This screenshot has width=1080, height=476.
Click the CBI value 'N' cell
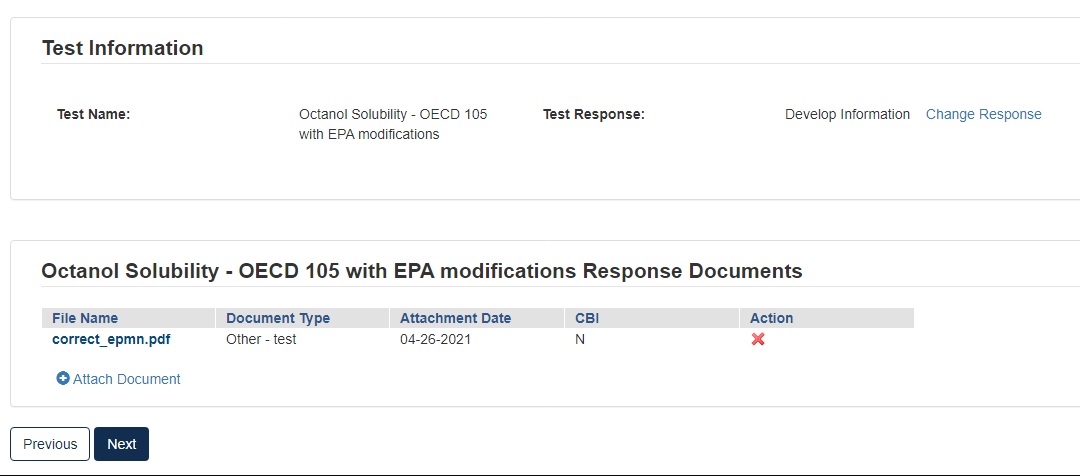(580, 339)
